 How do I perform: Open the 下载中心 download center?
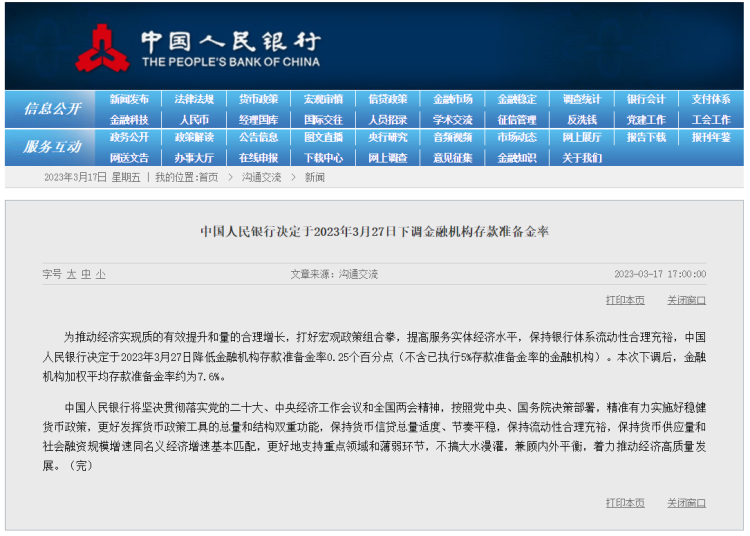(x=323, y=158)
